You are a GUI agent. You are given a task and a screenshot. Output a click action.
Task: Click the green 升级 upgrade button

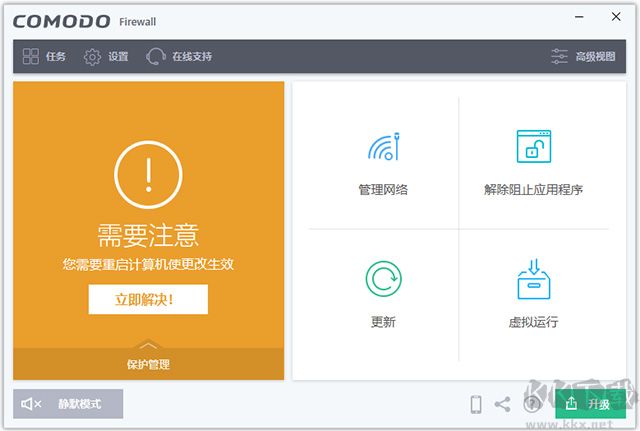590,404
